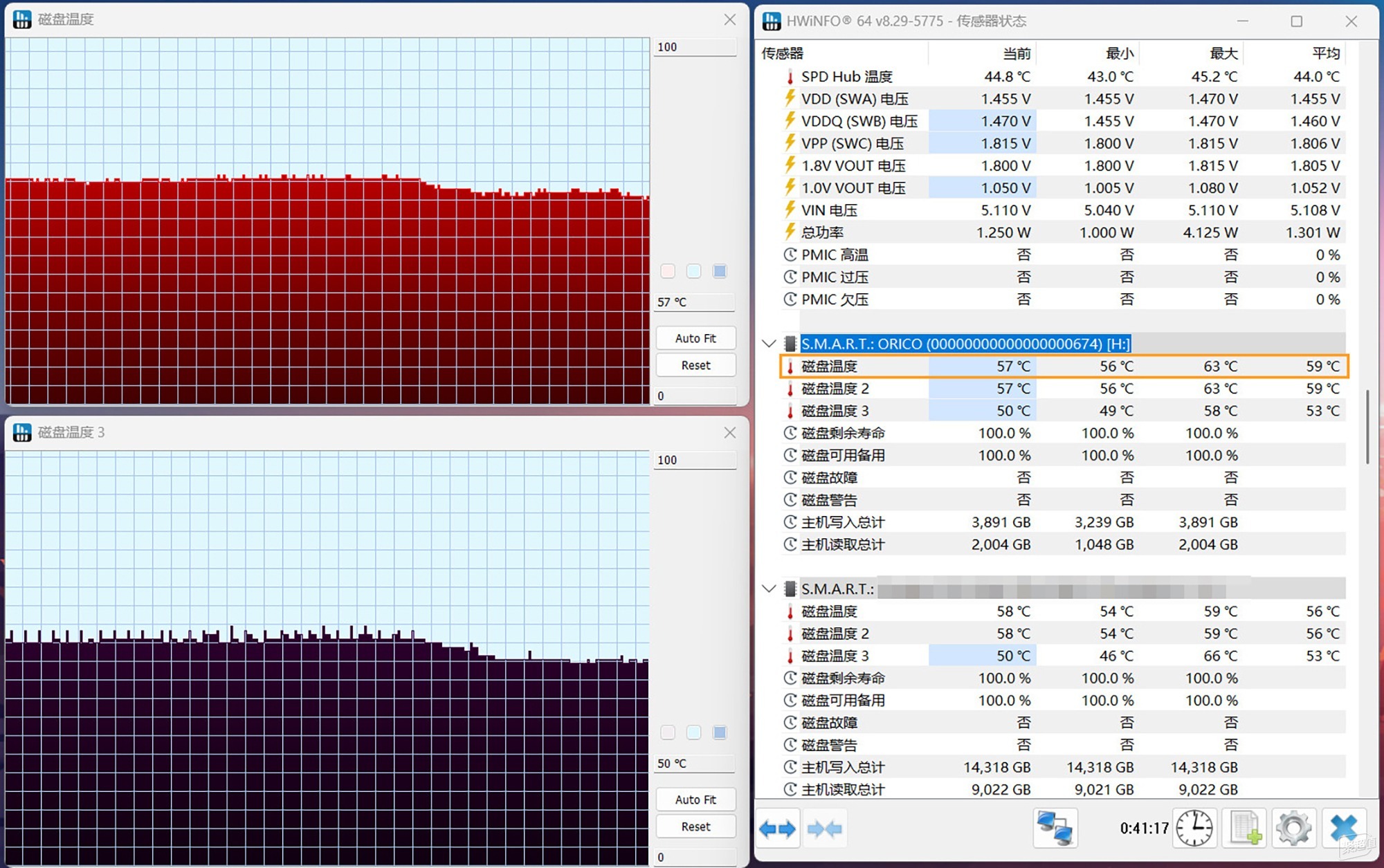1384x868 pixels.
Task: Click Auto Fit in 磁盘温度 graph
Action: pos(695,338)
